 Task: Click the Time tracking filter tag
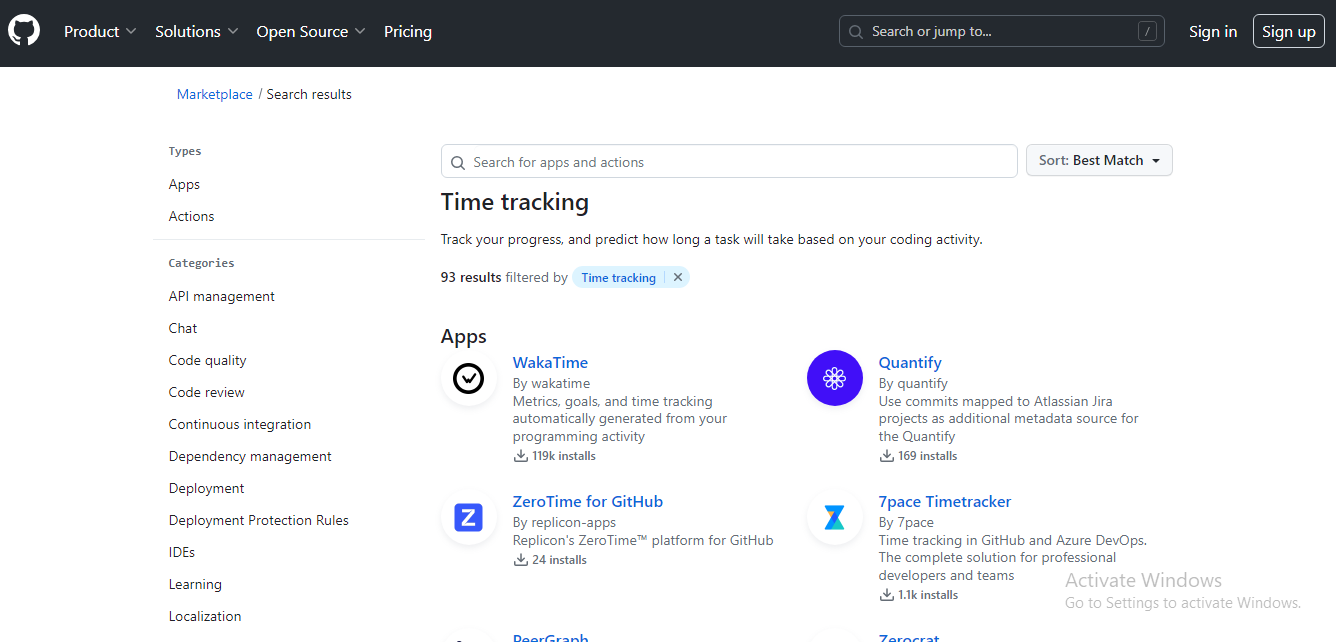point(619,278)
